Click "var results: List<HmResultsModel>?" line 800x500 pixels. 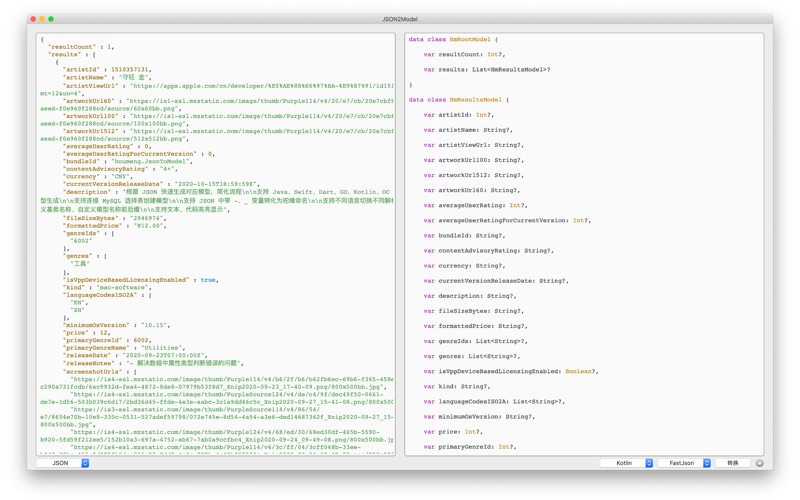click(487, 69)
